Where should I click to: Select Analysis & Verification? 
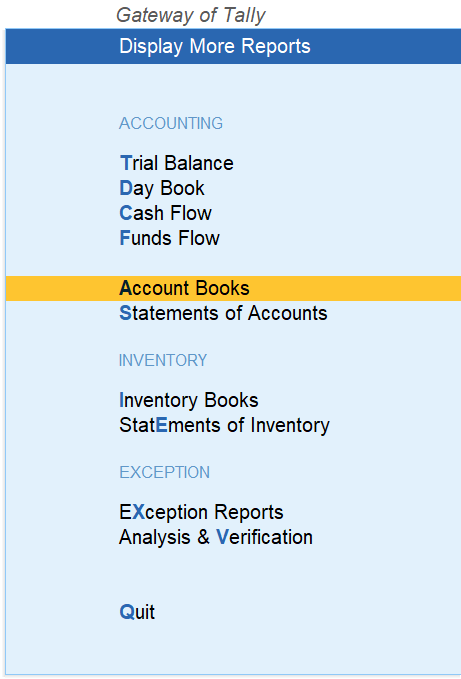(216, 537)
